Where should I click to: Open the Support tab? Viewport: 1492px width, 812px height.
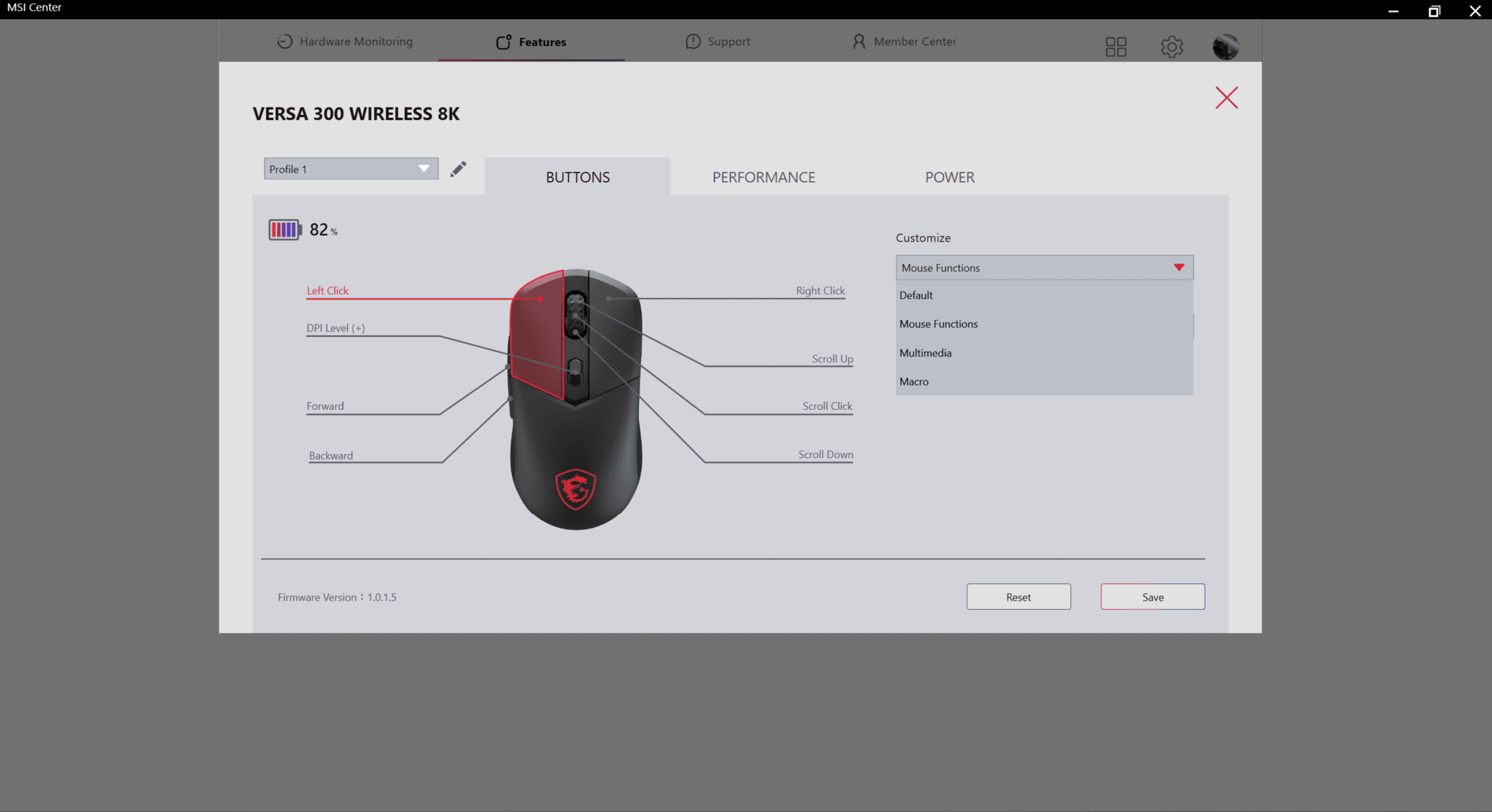(x=717, y=41)
